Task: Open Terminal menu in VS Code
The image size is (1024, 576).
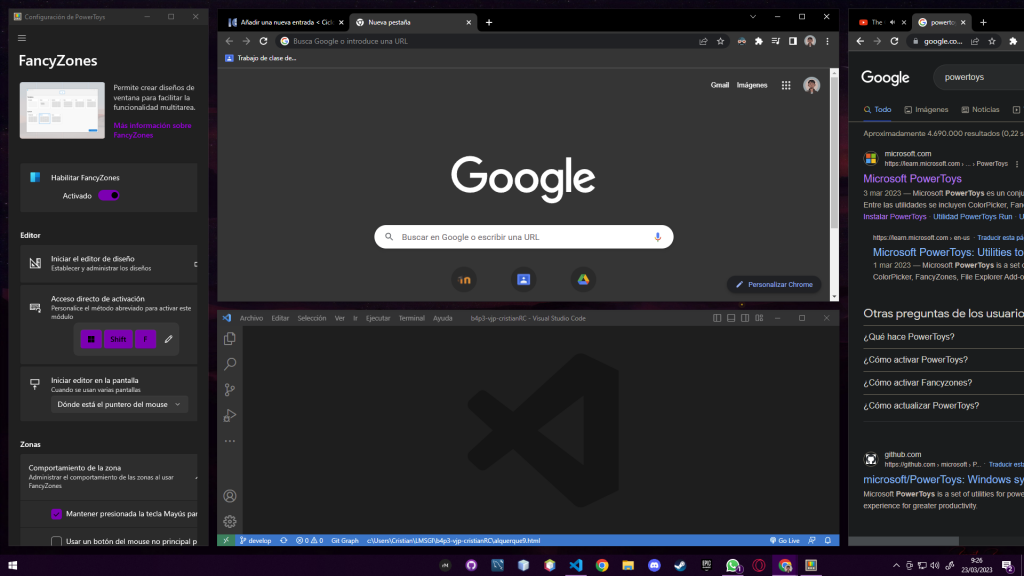Action: tap(411, 318)
